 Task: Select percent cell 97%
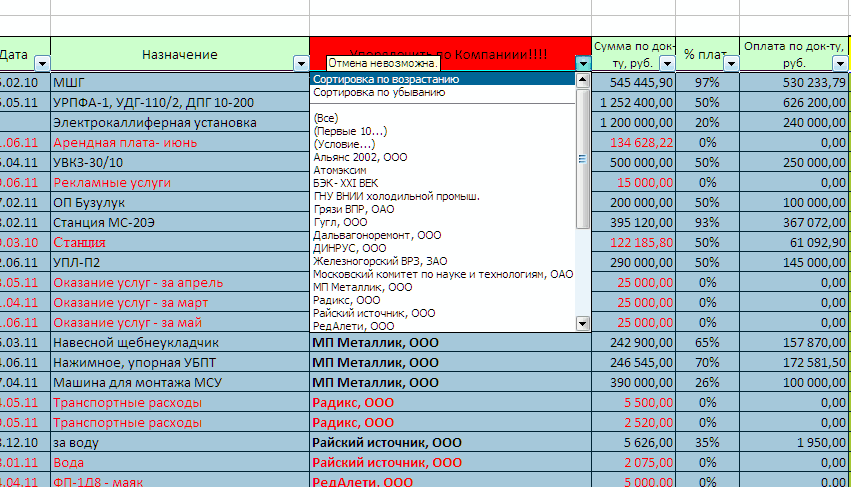coord(707,83)
